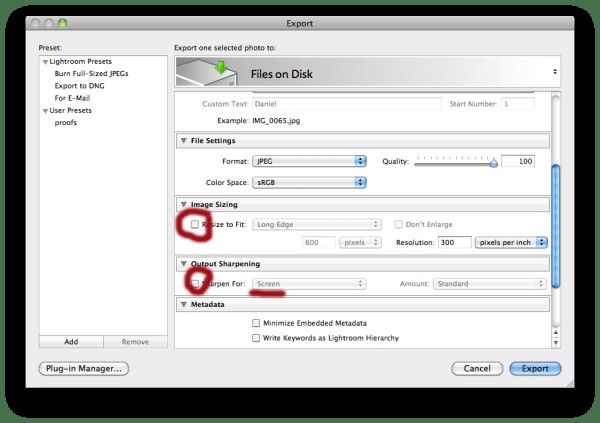Select the Export to DNG preset
The height and width of the screenshot is (423, 600).
(x=80, y=86)
